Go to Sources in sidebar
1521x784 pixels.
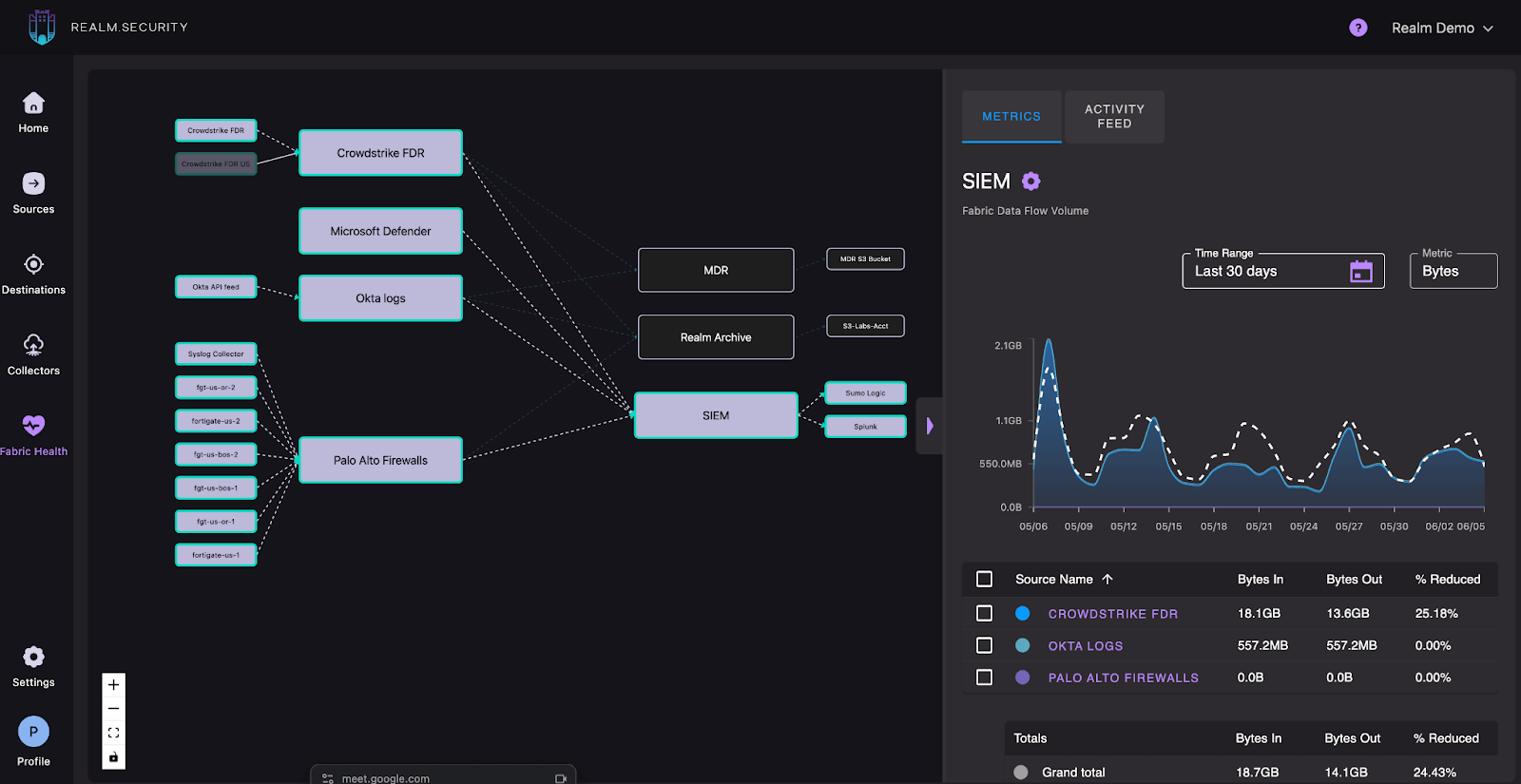click(x=33, y=193)
